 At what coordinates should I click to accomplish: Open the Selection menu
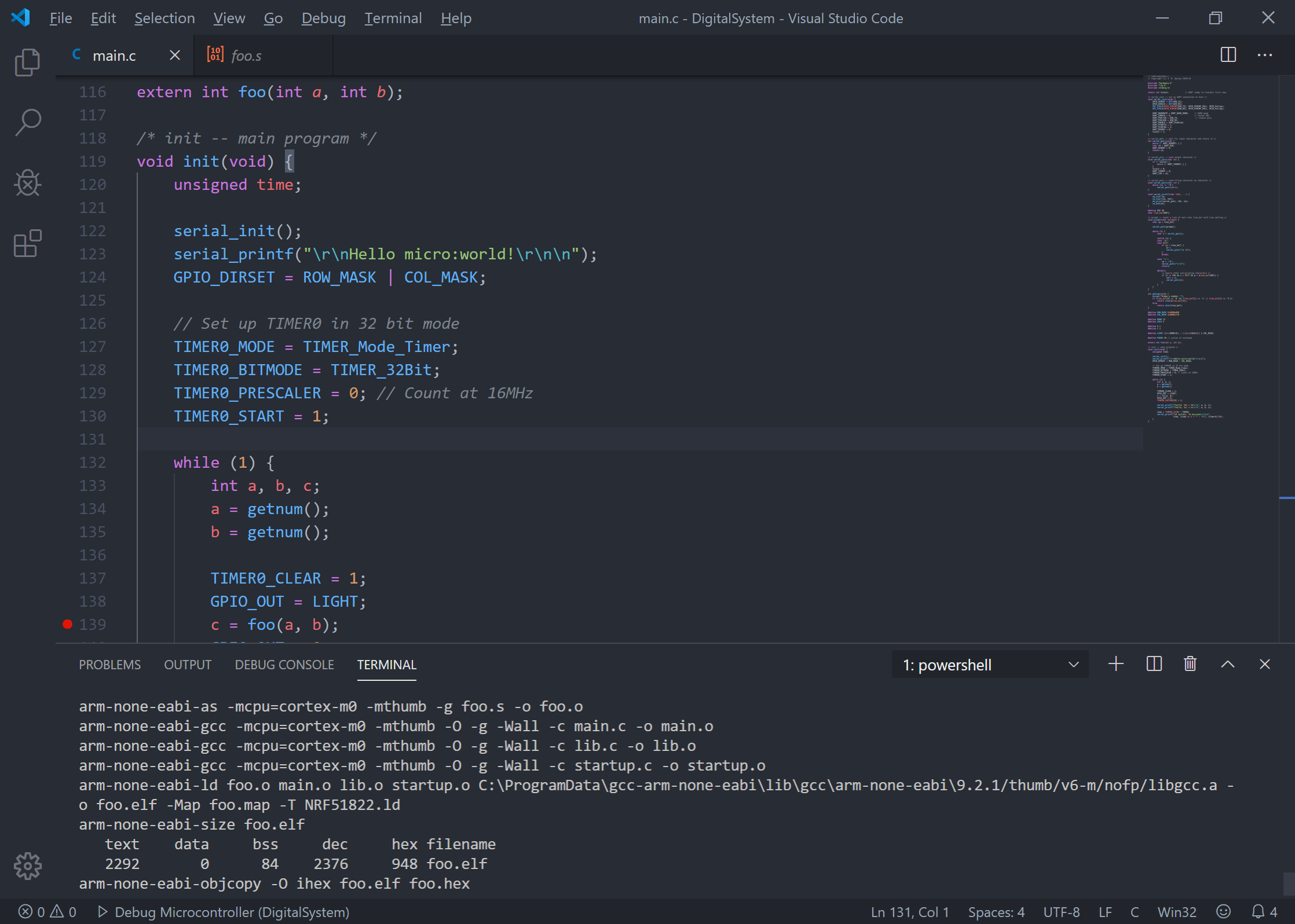pos(164,18)
